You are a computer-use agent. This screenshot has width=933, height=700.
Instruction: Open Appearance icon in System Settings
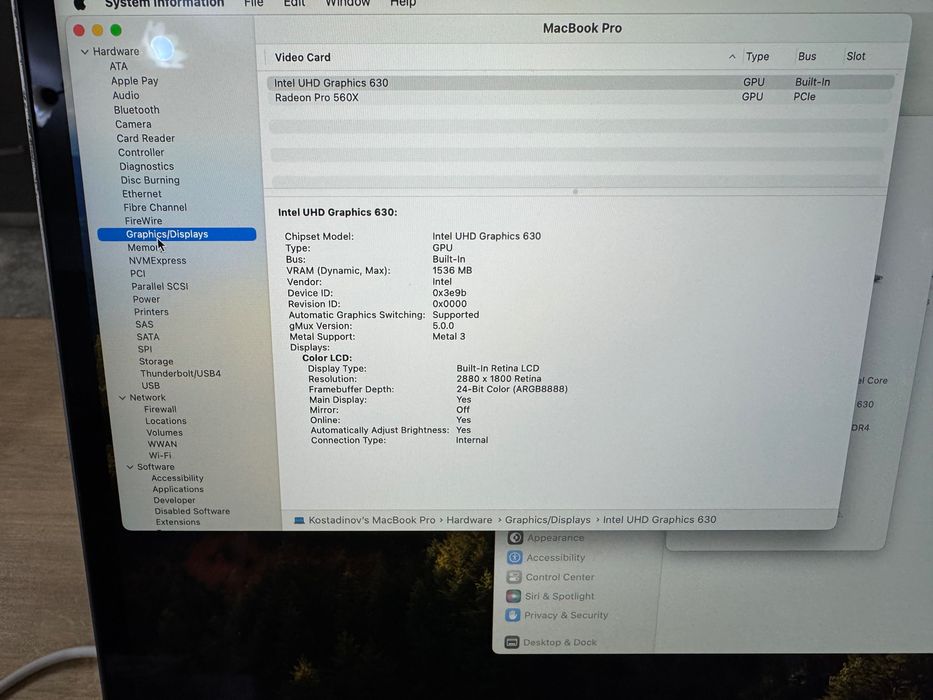pos(515,538)
